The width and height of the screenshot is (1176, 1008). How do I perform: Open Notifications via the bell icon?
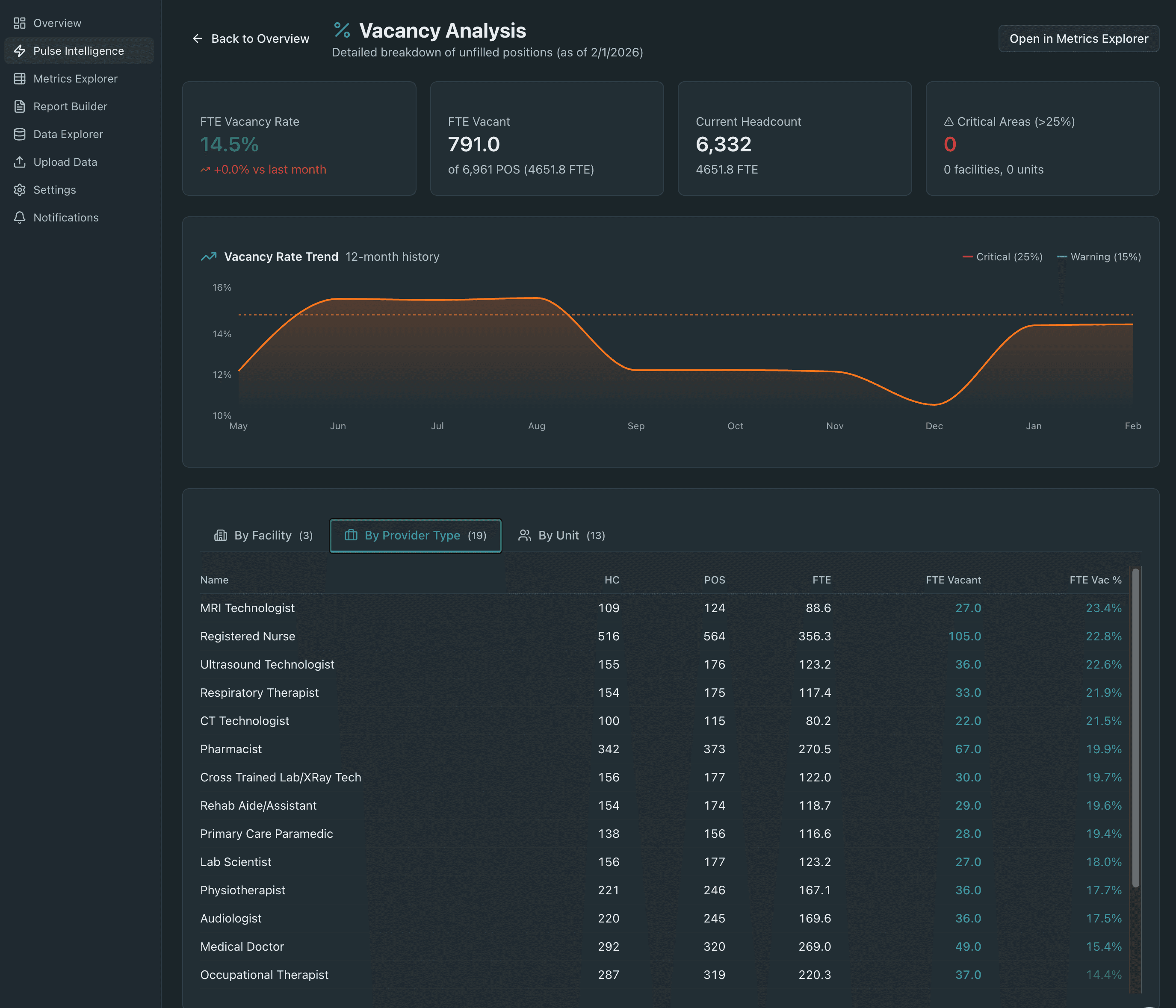(x=20, y=217)
